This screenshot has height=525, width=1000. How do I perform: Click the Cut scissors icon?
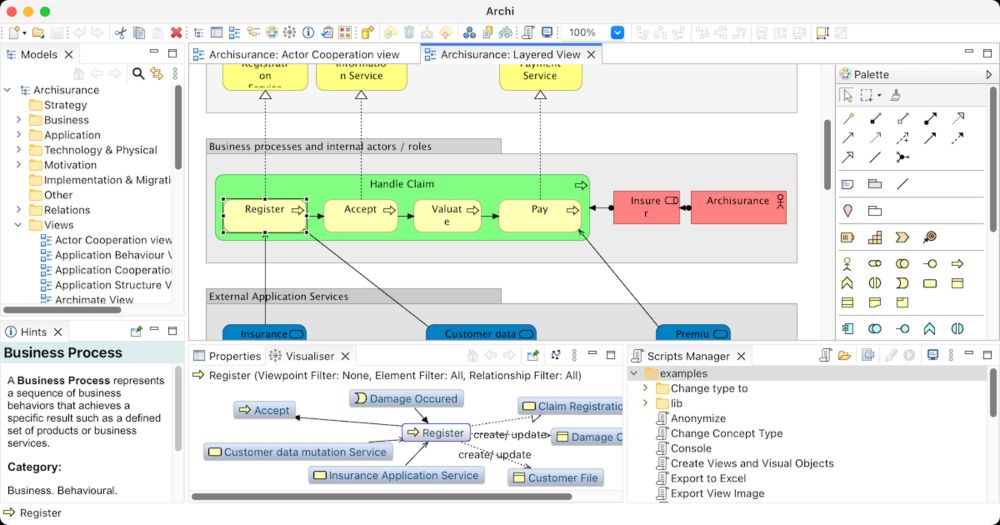tap(120, 33)
